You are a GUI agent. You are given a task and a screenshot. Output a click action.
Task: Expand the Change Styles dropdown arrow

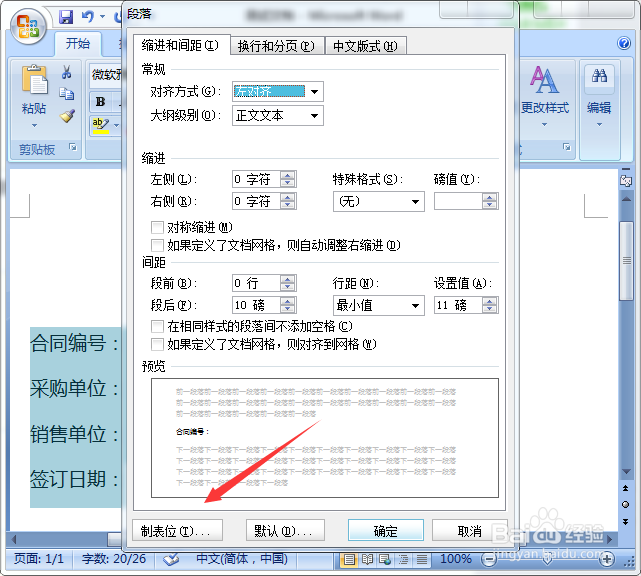pos(544,124)
